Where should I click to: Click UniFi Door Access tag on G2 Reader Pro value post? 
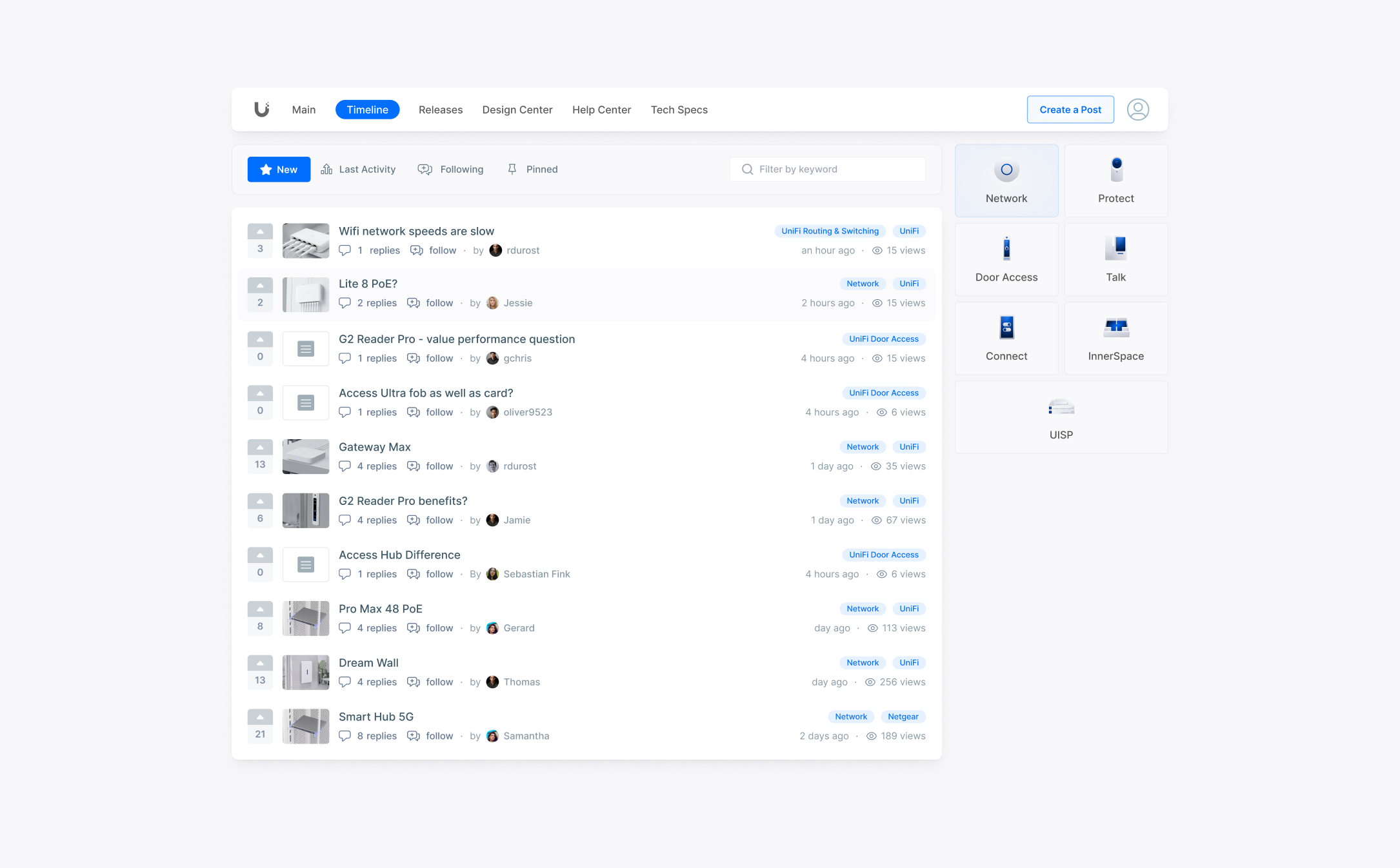click(884, 339)
